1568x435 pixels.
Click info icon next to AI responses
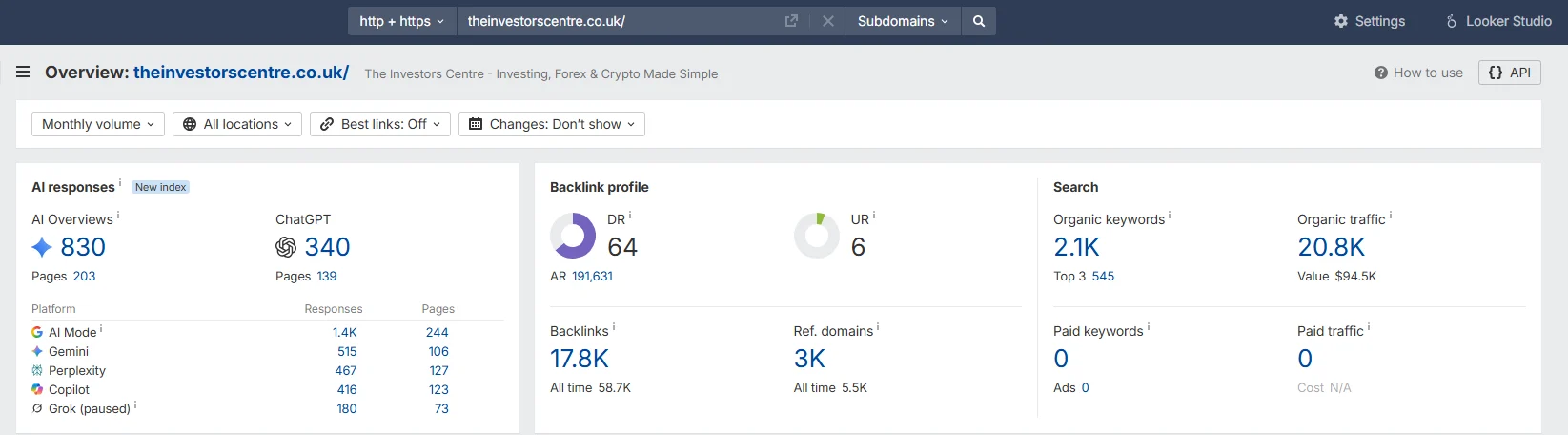click(120, 183)
